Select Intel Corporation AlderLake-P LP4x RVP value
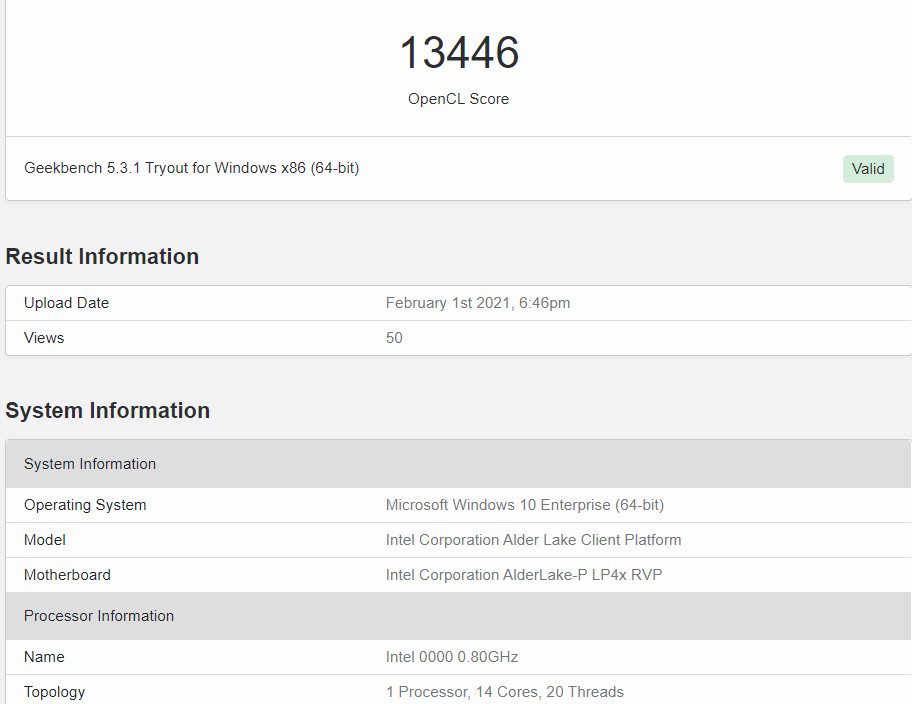Screen dimensions: 912x704 [x=524, y=575]
